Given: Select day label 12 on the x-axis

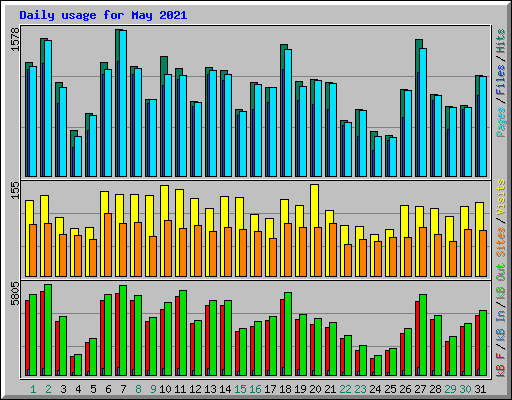Looking at the screenshot, I should [x=195, y=389].
